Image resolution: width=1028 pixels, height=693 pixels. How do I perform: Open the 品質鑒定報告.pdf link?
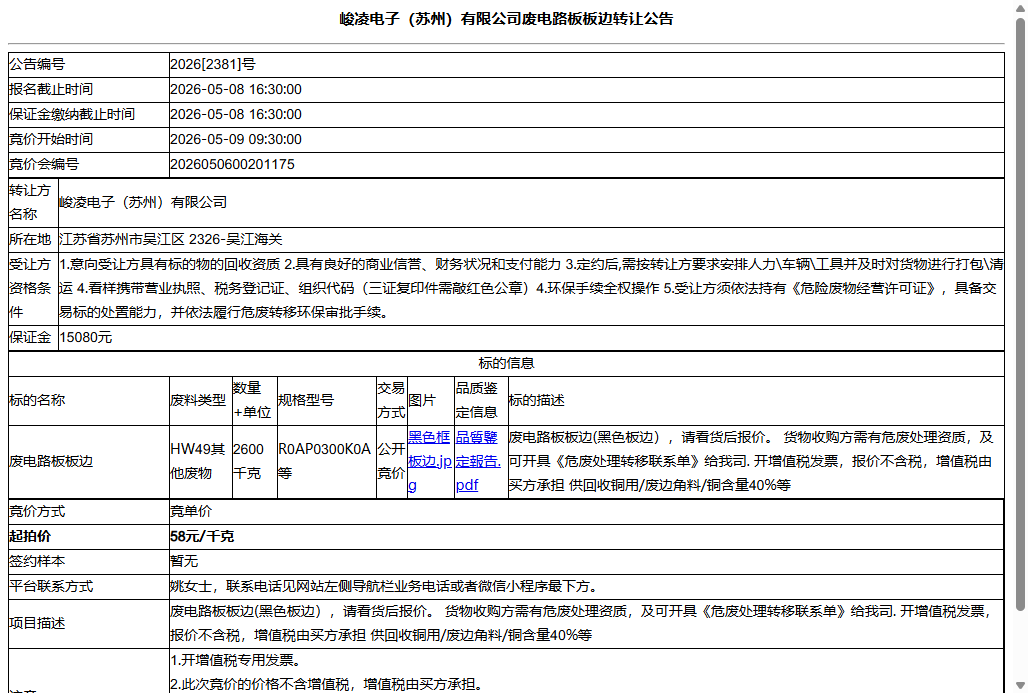pos(478,462)
